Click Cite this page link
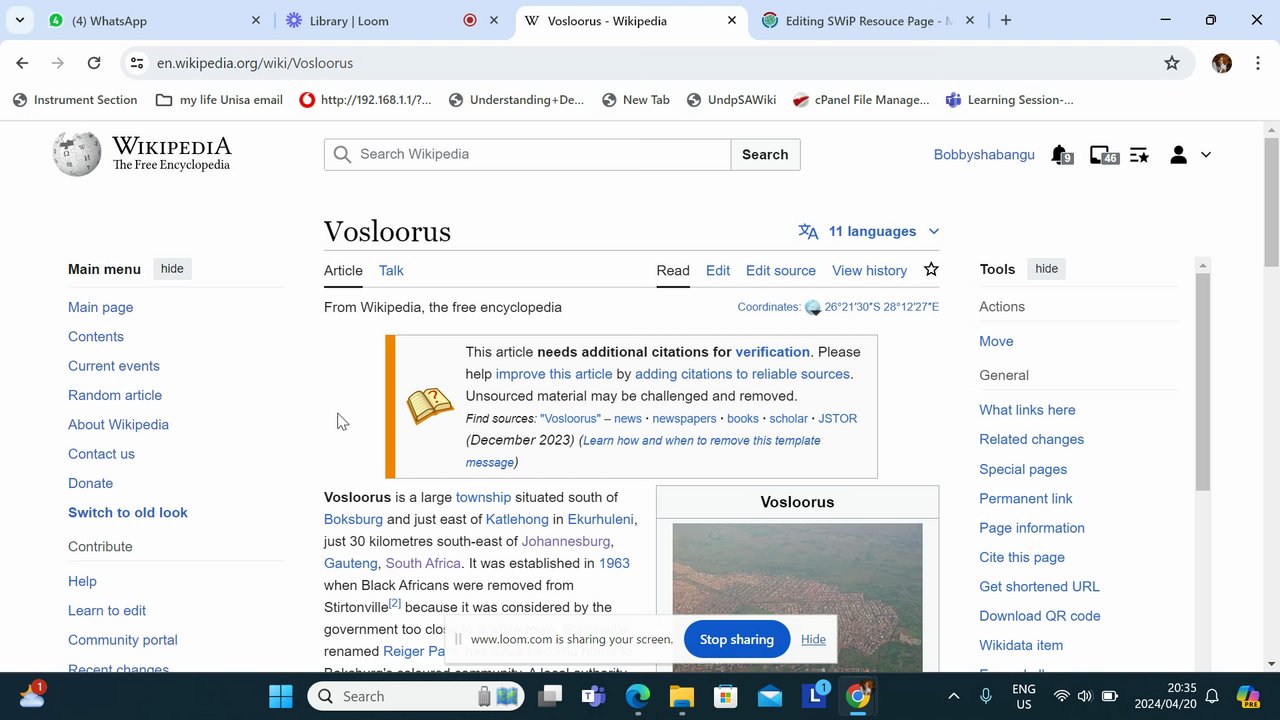1280x720 pixels. point(1022,557)
